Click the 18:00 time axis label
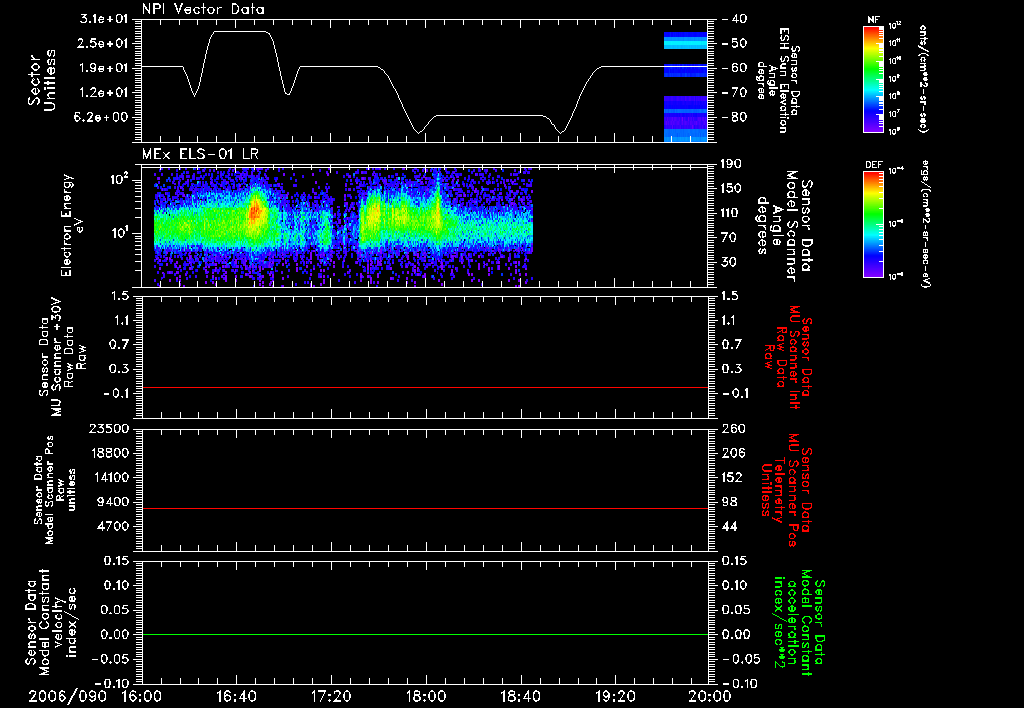Viewport: 1024px width, 708px height. [x=426, y=696]
